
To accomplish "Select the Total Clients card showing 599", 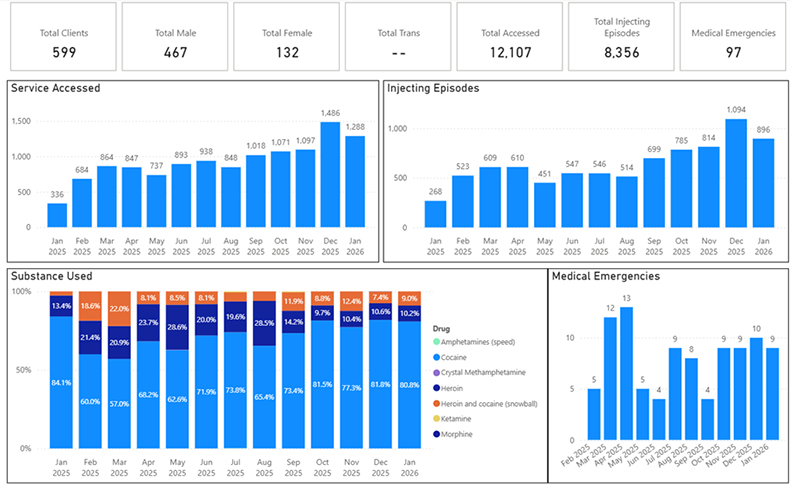I will pyautogui.click(x=61, y=40).
